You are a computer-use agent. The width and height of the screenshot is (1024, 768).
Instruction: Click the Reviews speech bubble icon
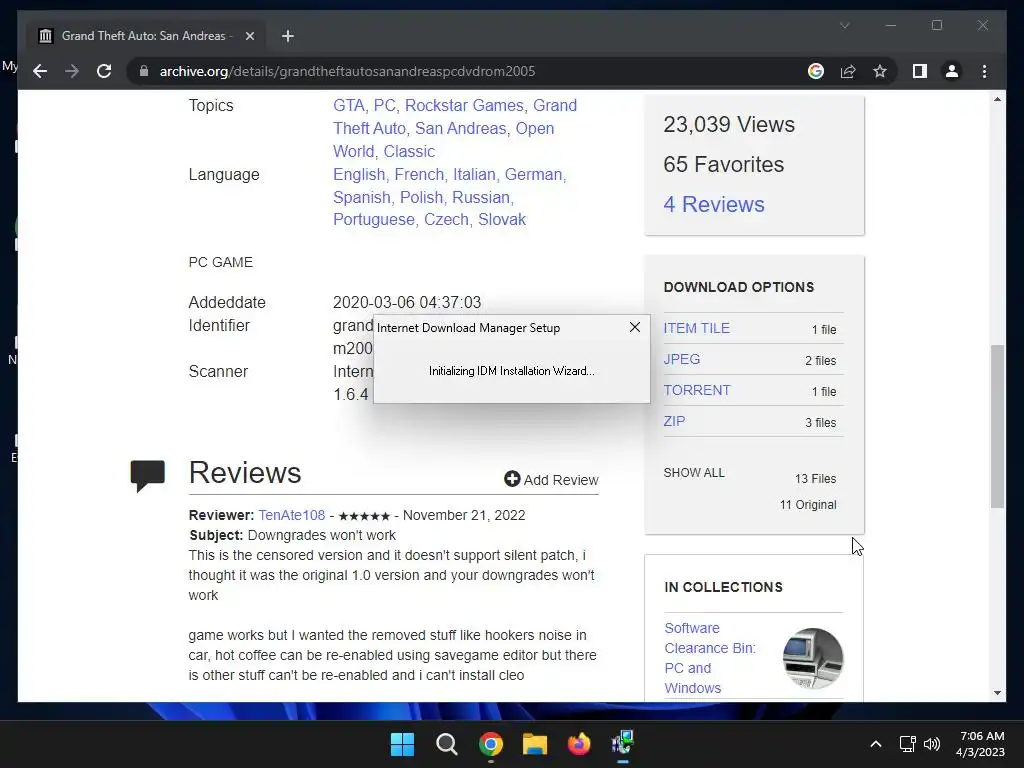coord(148,475)
